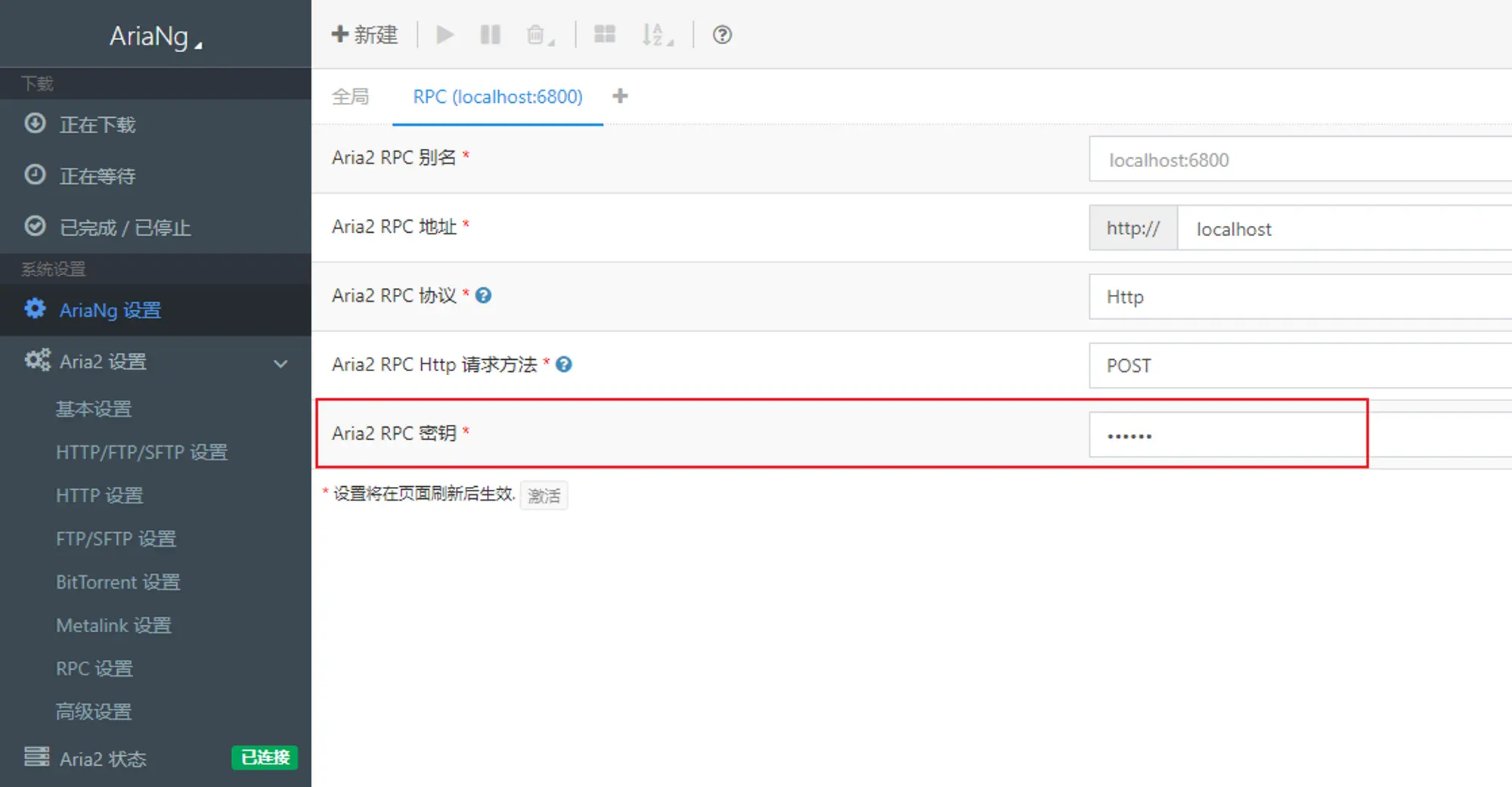
Task: Click the 激活 activate button
Action: (x=544, y=496)
